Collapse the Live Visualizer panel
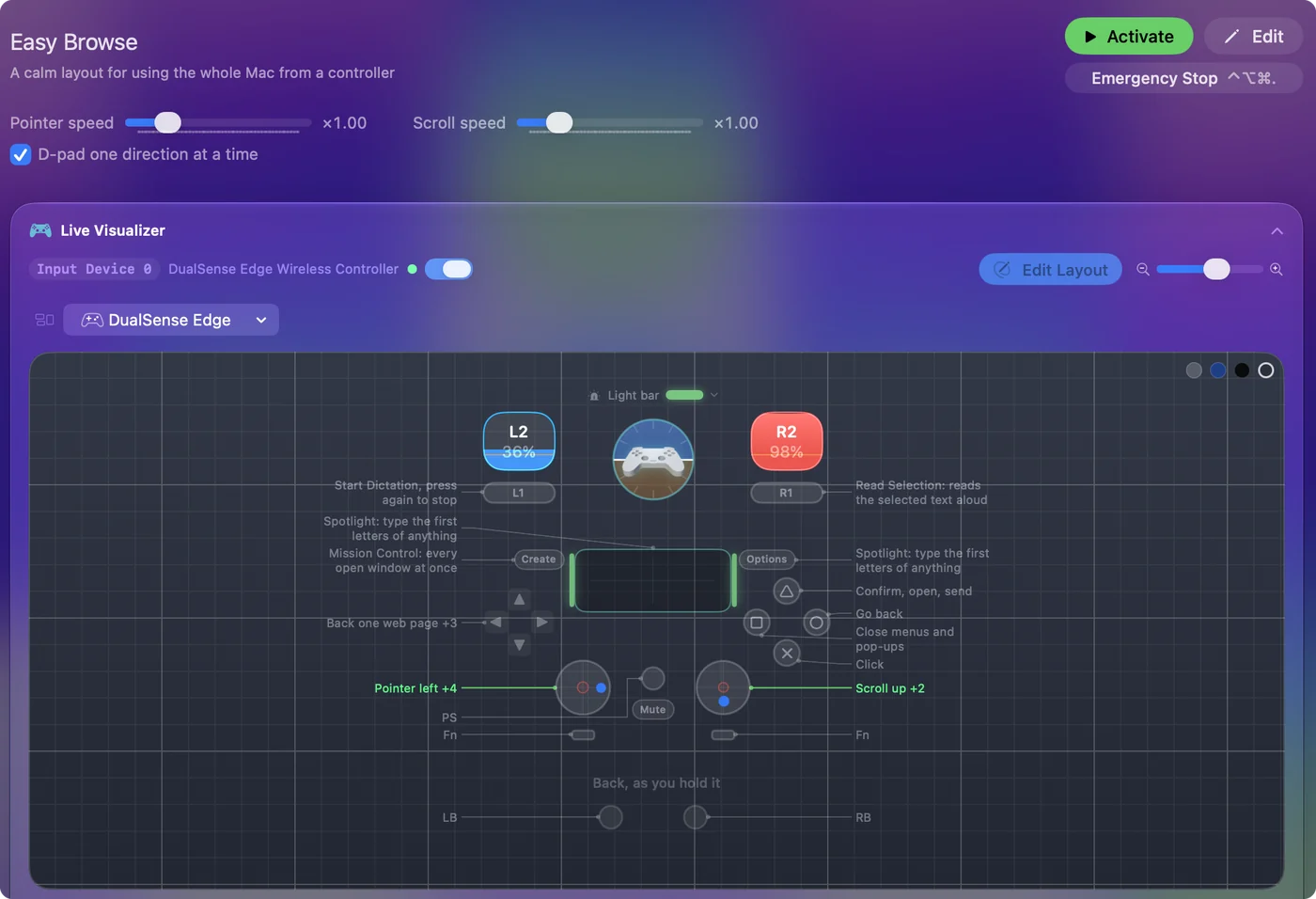 click(x=1277, y=231)
